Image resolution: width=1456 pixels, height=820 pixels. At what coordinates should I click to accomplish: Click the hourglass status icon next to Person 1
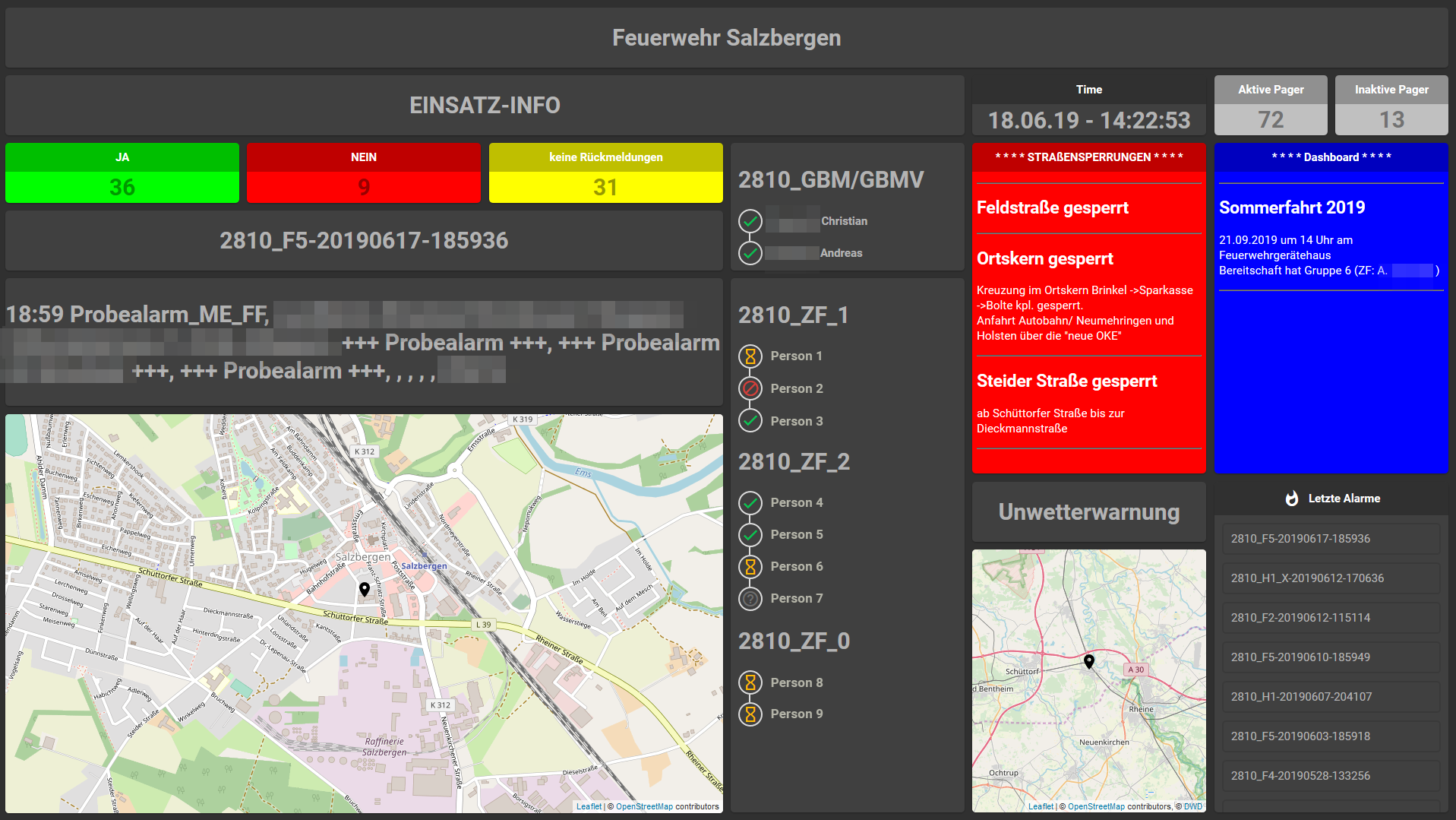point(750,356)
